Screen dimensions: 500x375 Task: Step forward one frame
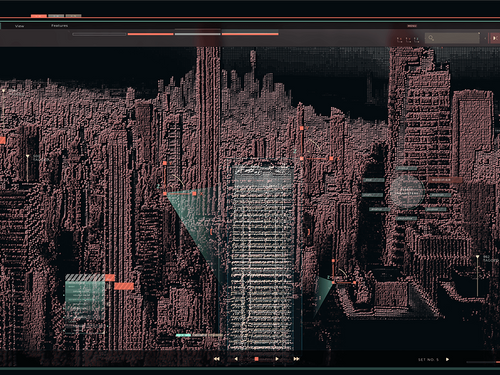coord(277,359)
